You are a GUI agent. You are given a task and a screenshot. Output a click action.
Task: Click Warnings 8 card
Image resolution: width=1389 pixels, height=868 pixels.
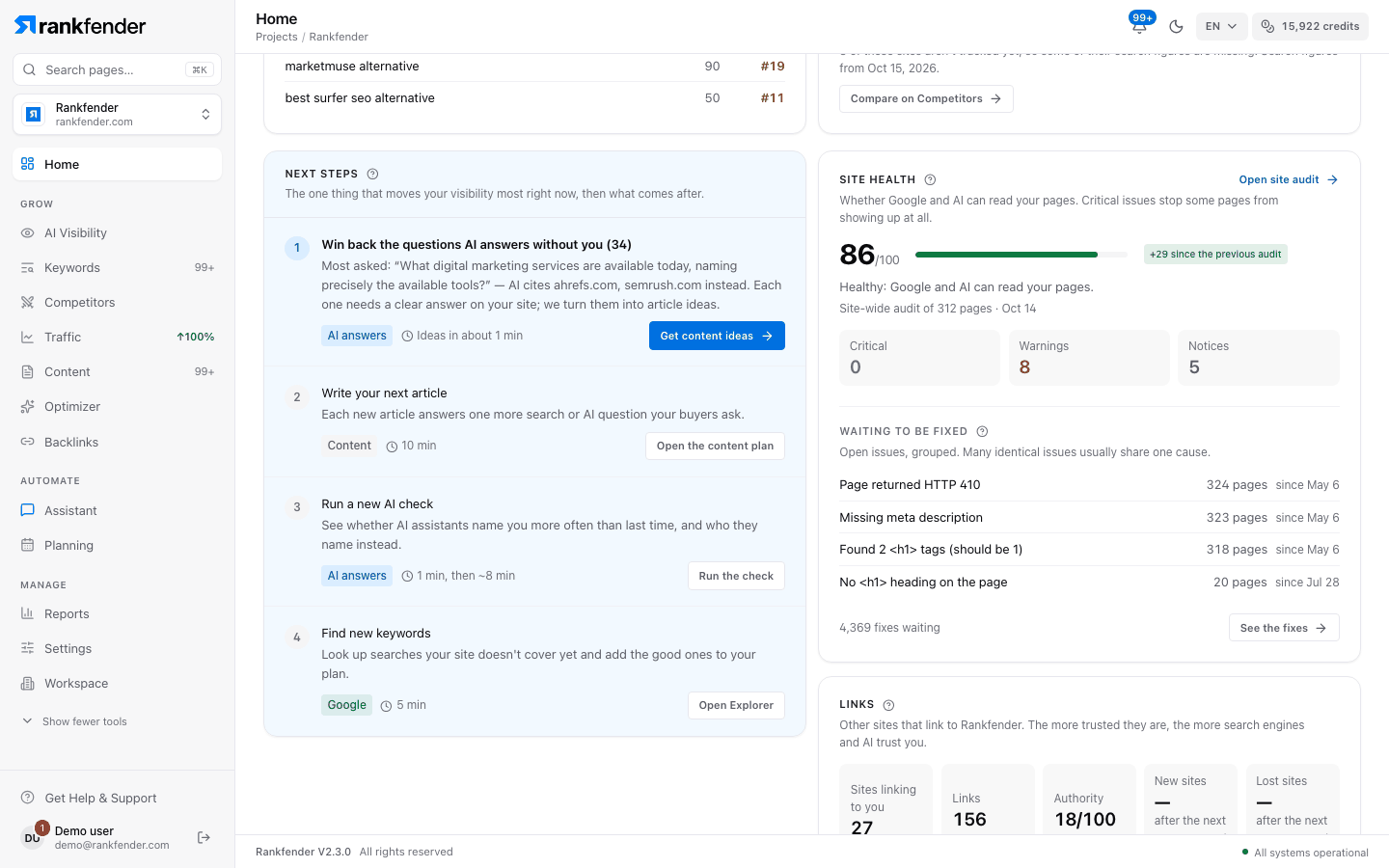(x=1089, y=358)
